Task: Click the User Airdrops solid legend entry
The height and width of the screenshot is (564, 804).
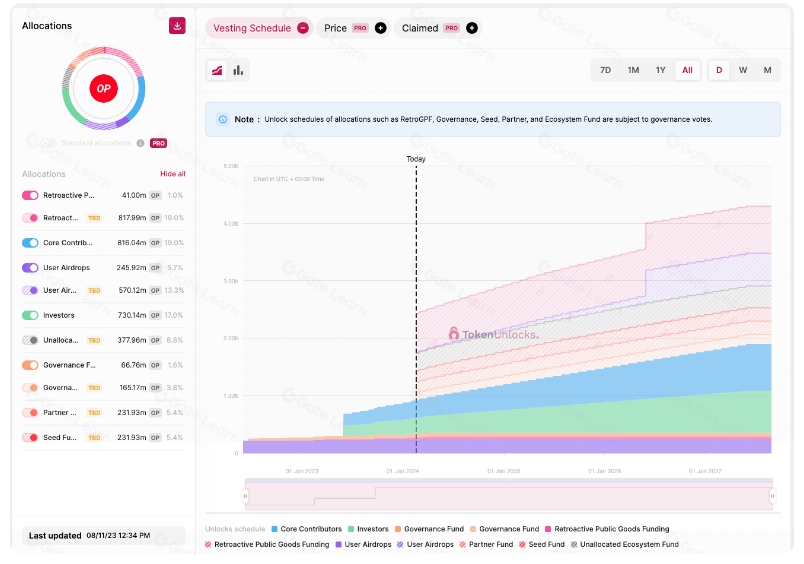Action: pyautogui.click(x=364, y=545)
